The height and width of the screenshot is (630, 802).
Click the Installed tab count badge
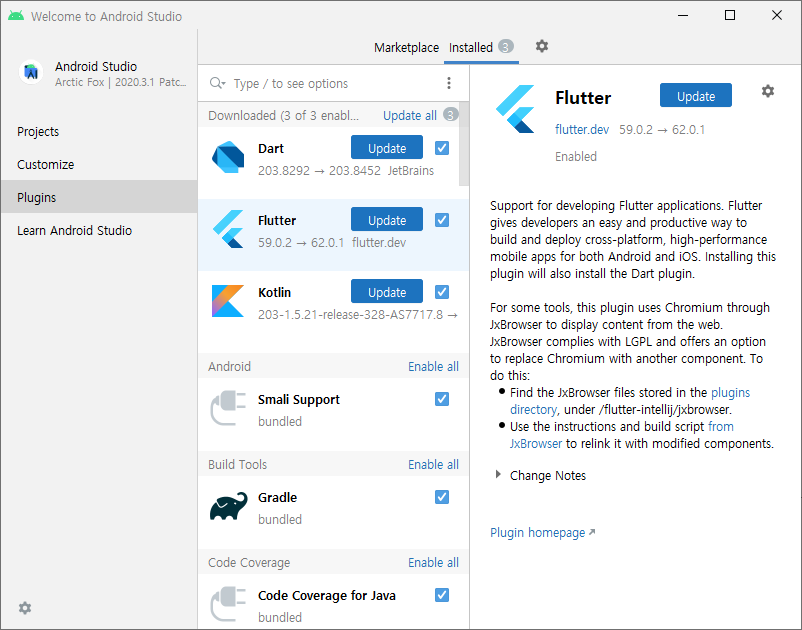[505, 47]
